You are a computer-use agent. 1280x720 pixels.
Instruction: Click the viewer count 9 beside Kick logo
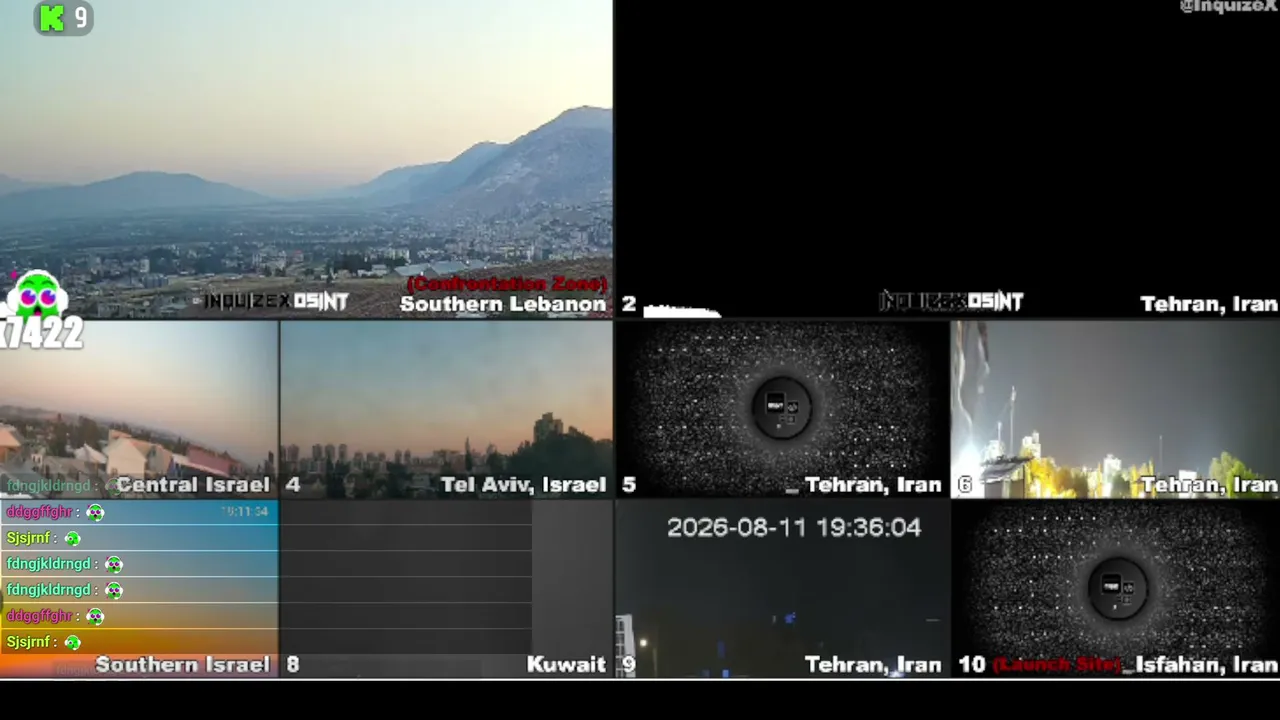point(80,17)
